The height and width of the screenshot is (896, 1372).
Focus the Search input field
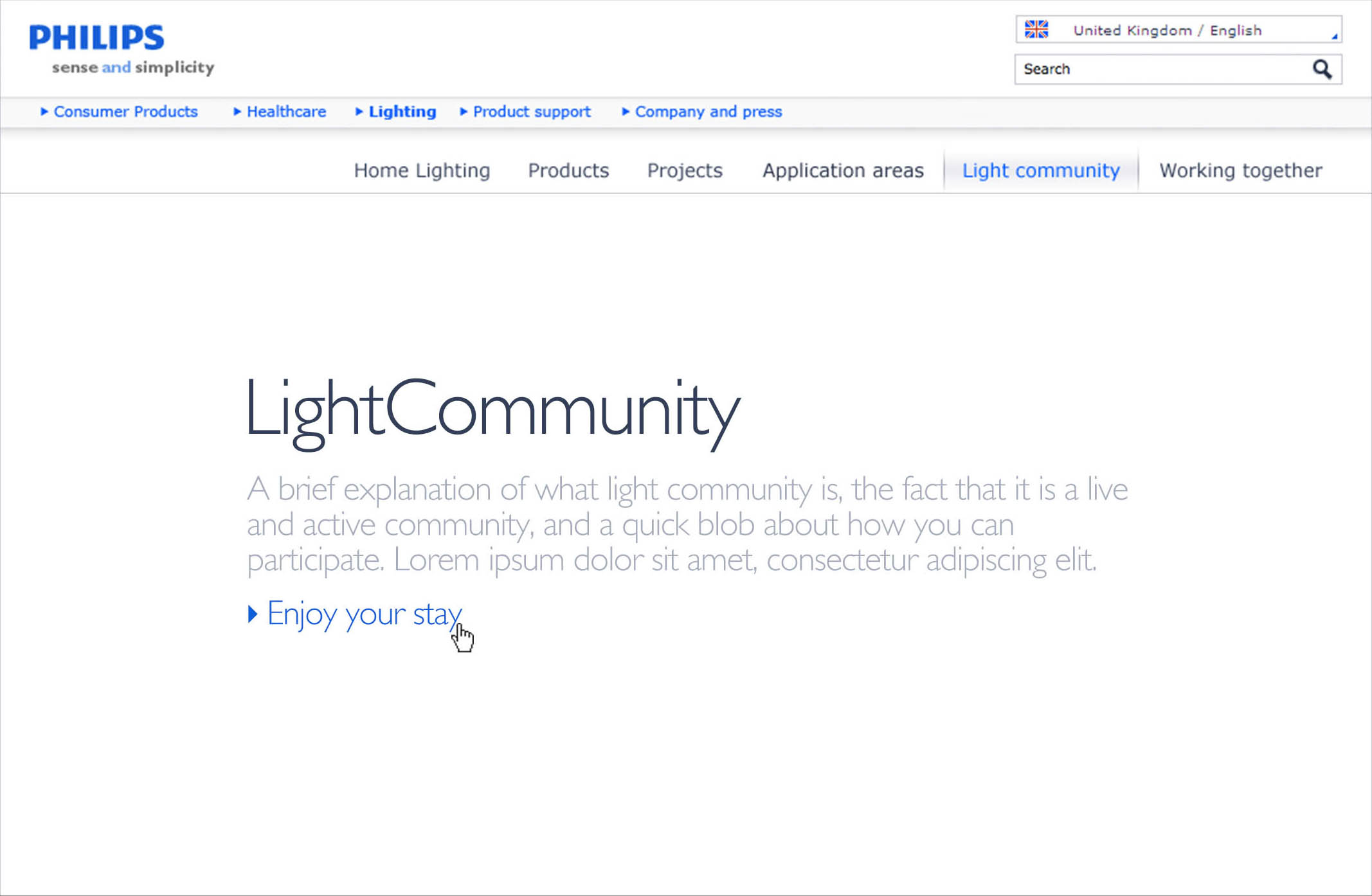point(1157,69)
